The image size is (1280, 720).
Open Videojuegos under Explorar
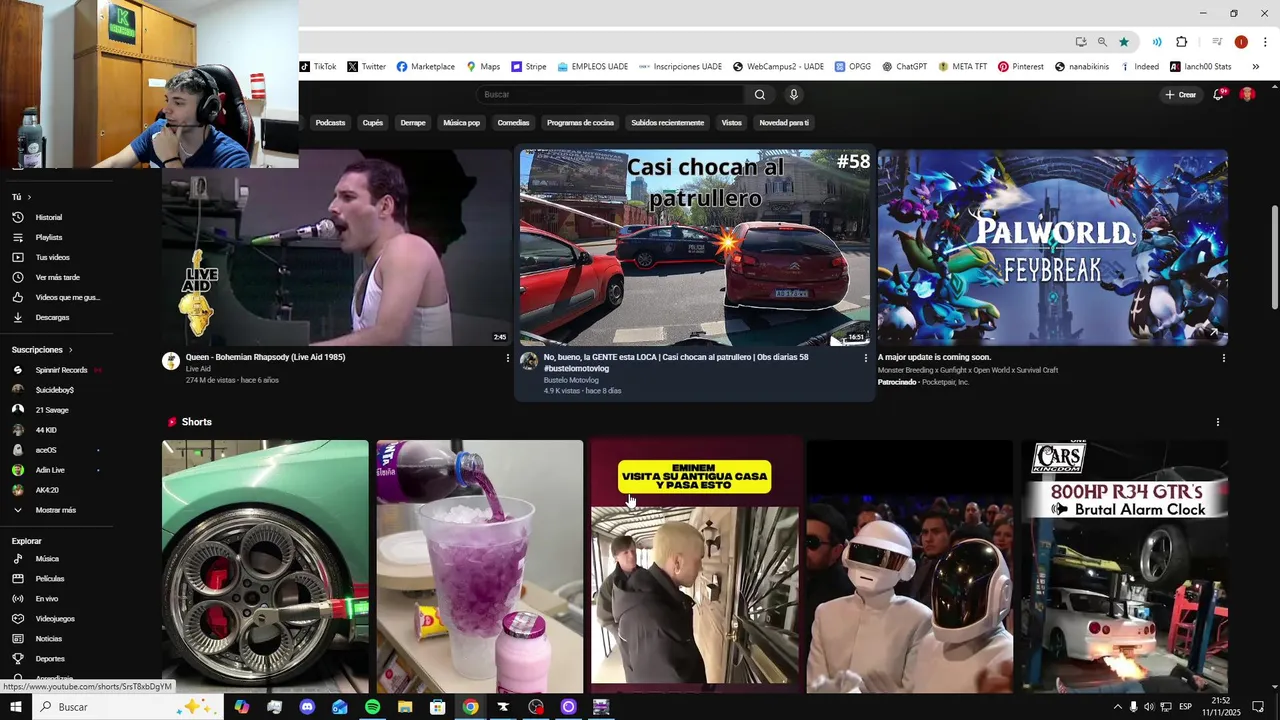56,619
